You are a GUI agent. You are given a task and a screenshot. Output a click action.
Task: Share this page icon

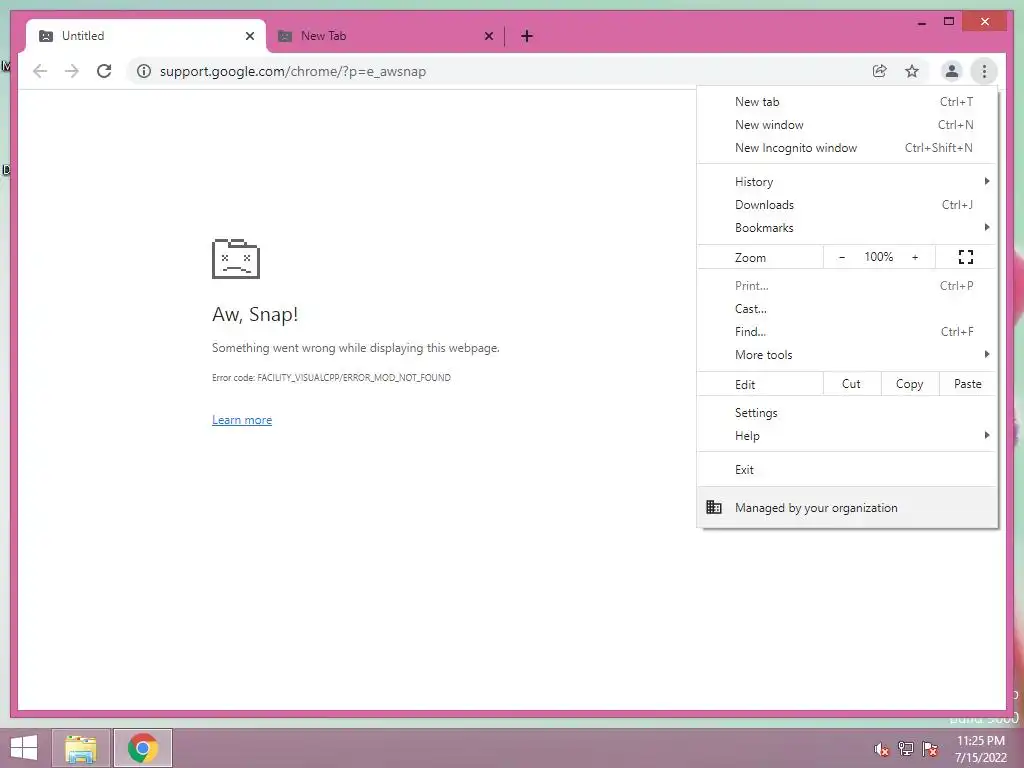tap(880, 71)
